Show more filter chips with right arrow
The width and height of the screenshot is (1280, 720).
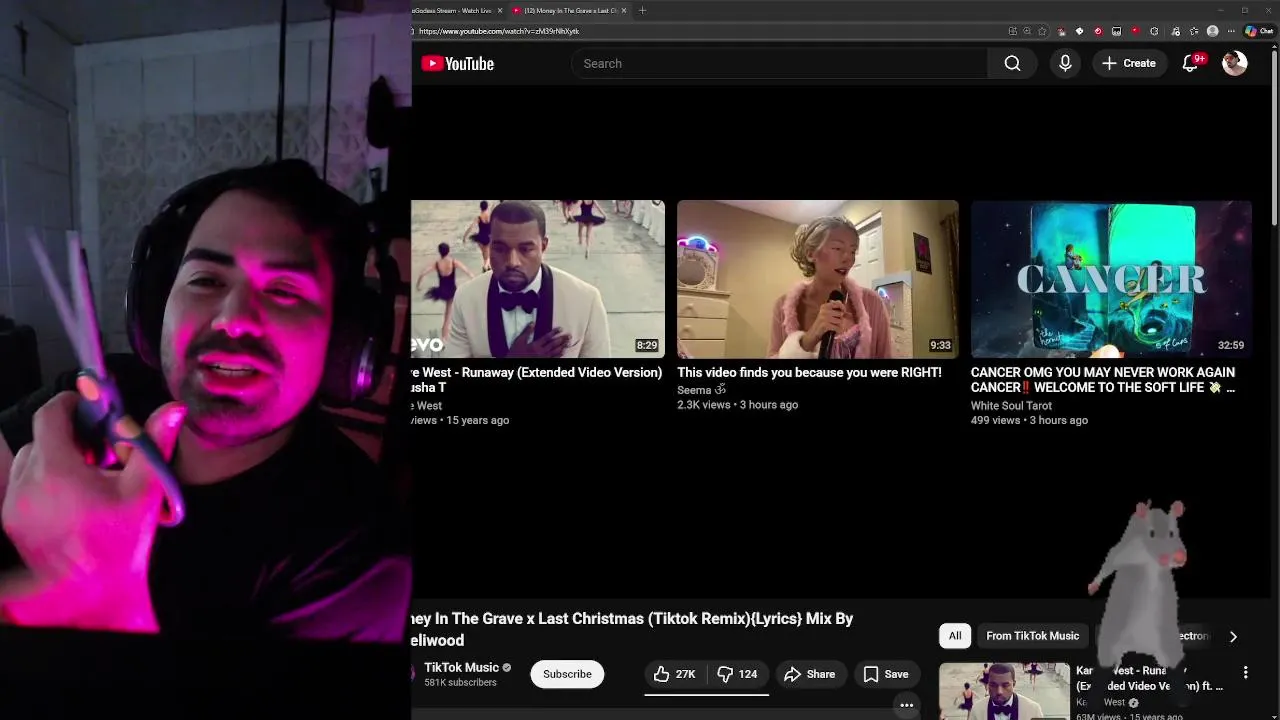point(1233,636)
